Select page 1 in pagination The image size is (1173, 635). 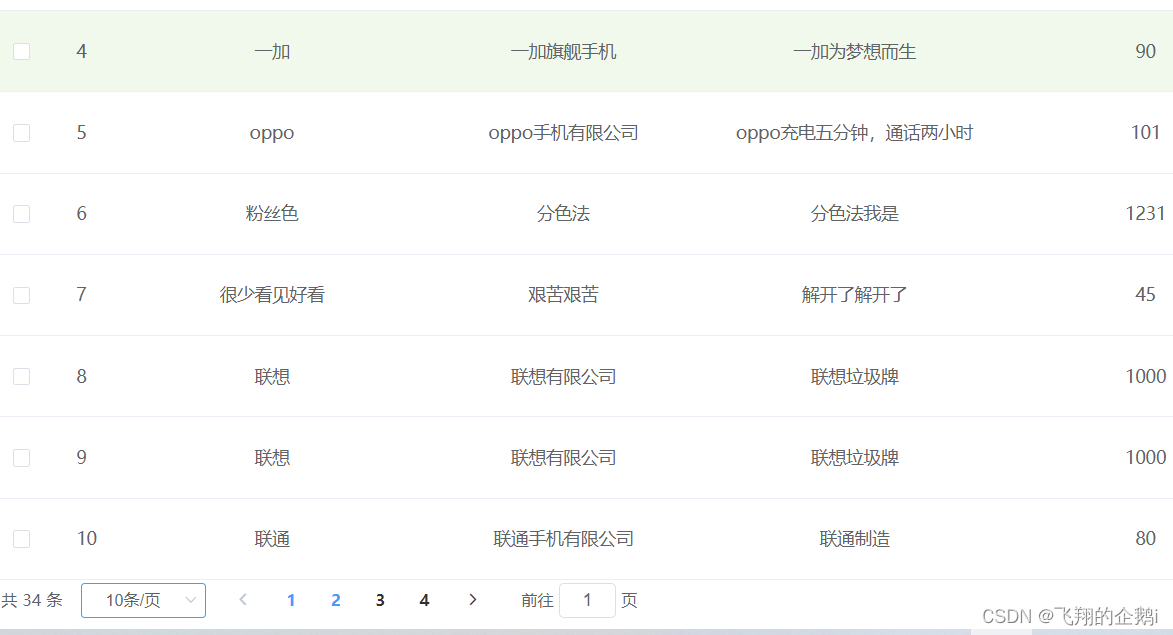pyautogui.click(x=291, y=601)
